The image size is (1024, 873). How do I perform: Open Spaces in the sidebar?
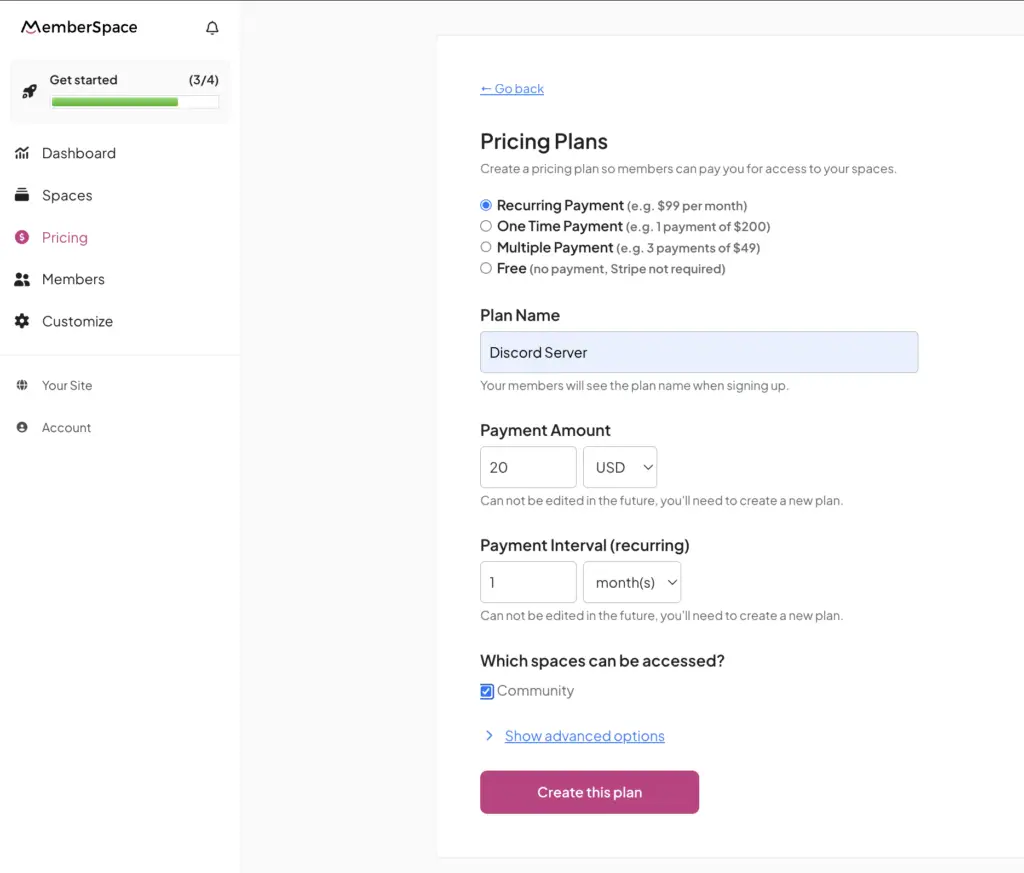pos(67,195)
